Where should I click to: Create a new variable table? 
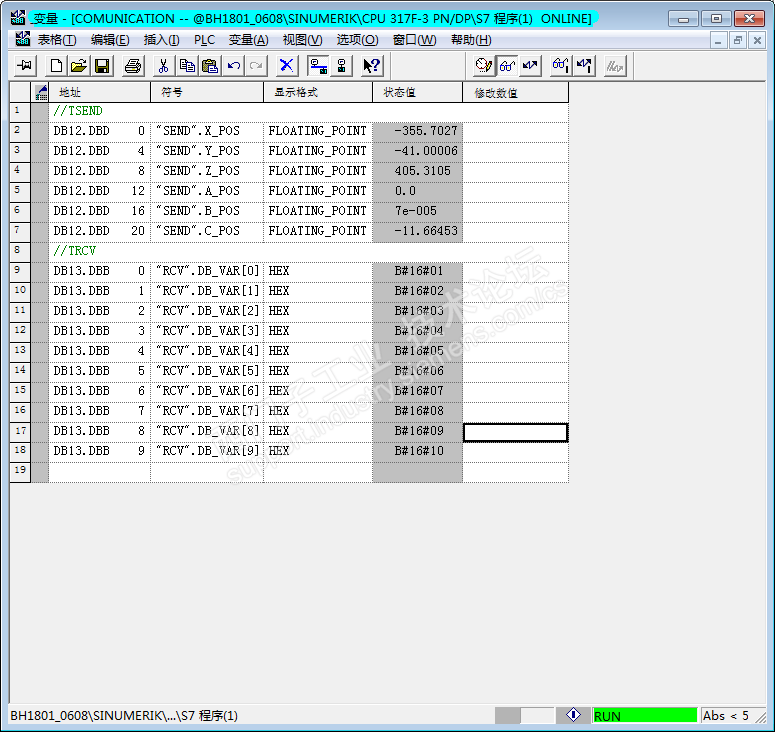click(56, 66)
